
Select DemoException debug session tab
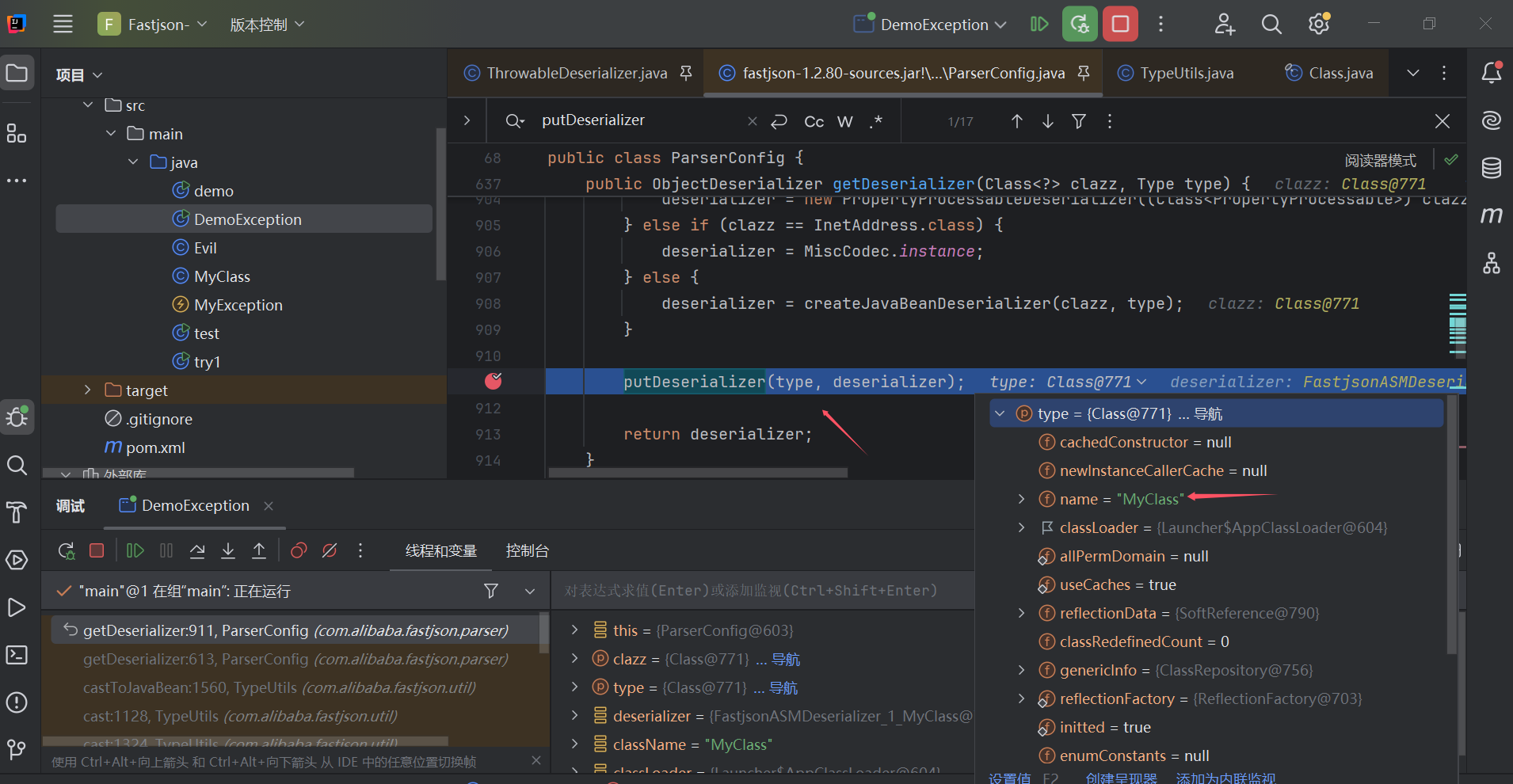point(195,505)
